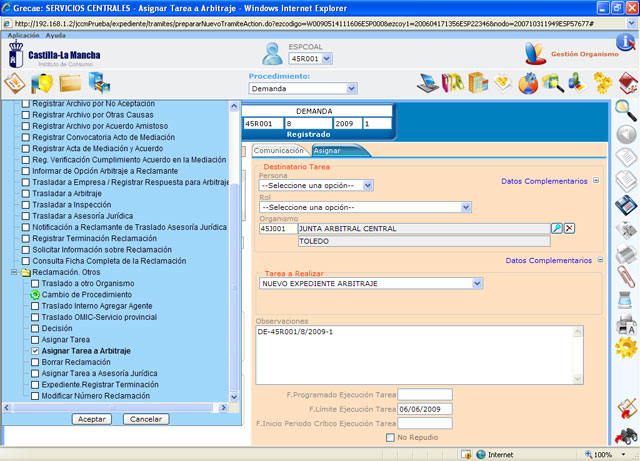Click the floppy disk save icon

626,206
